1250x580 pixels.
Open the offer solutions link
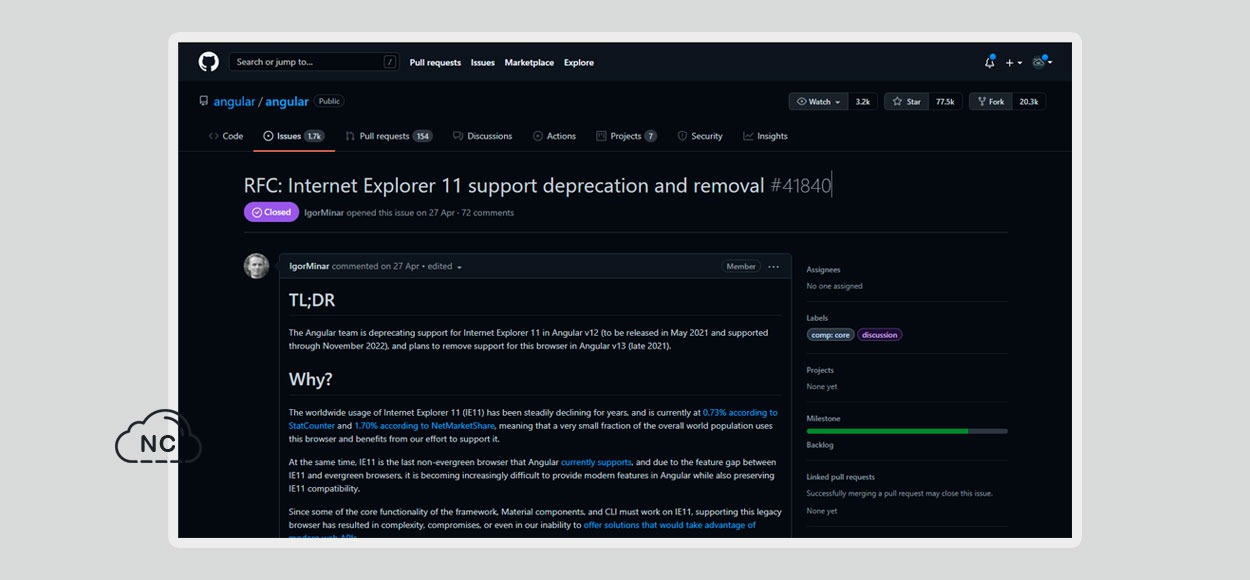[x=670, y=525]
